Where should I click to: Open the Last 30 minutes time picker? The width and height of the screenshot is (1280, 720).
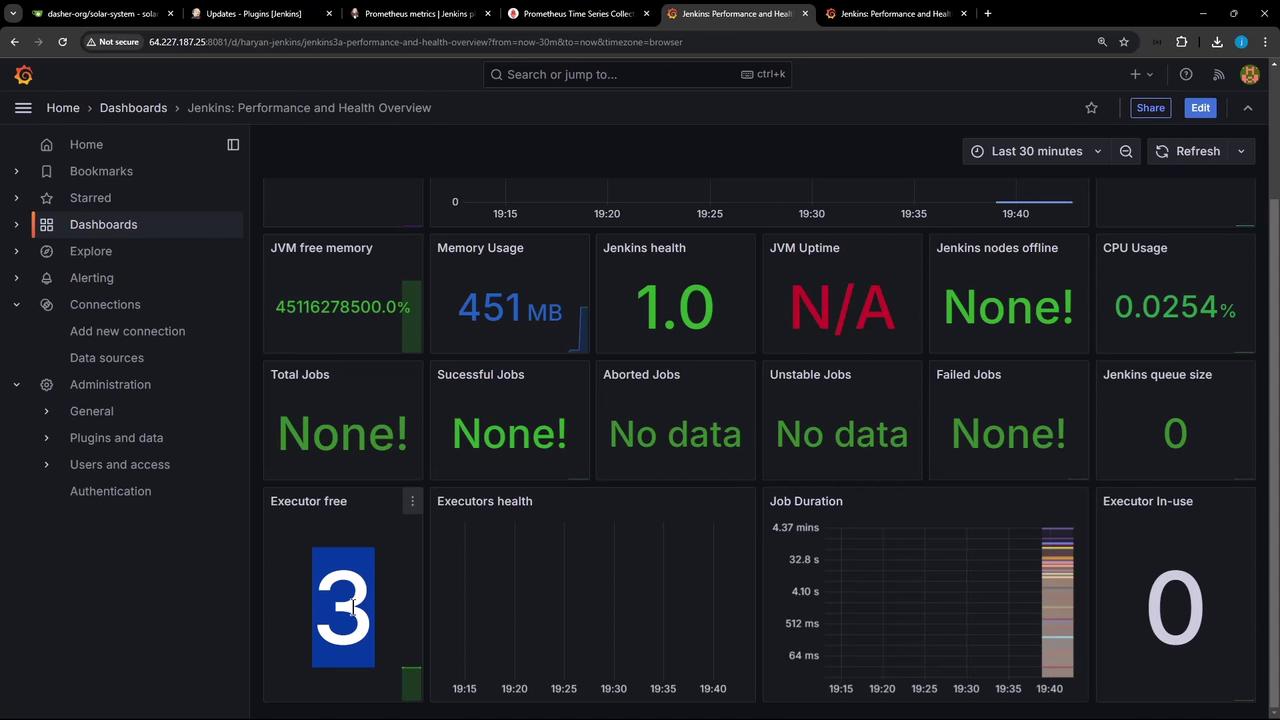pyautogui.click(x=1036, y=151)
